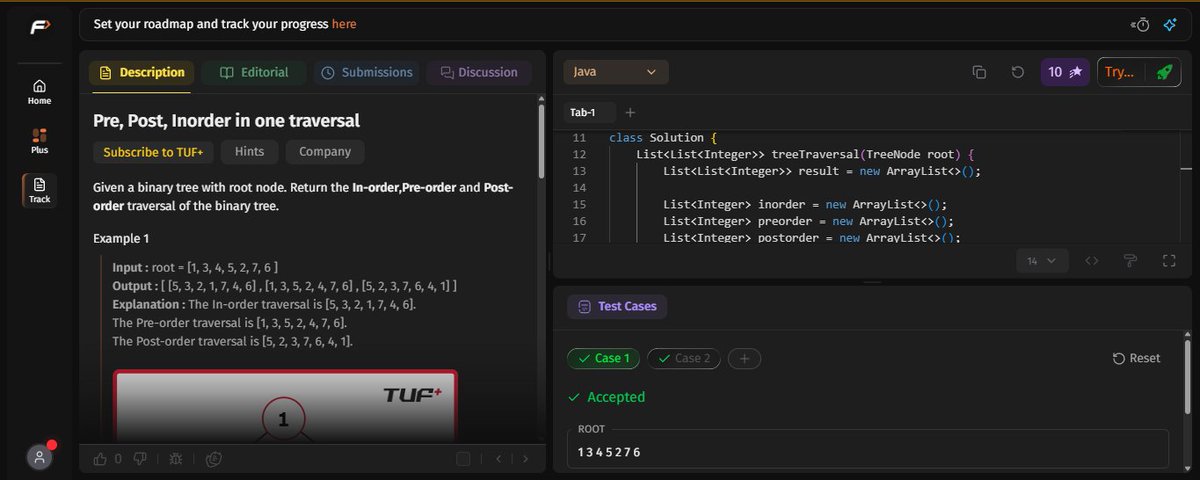Click the Try... button
The height and width of the screenshot is (480, 1200).
[1122, 72]
